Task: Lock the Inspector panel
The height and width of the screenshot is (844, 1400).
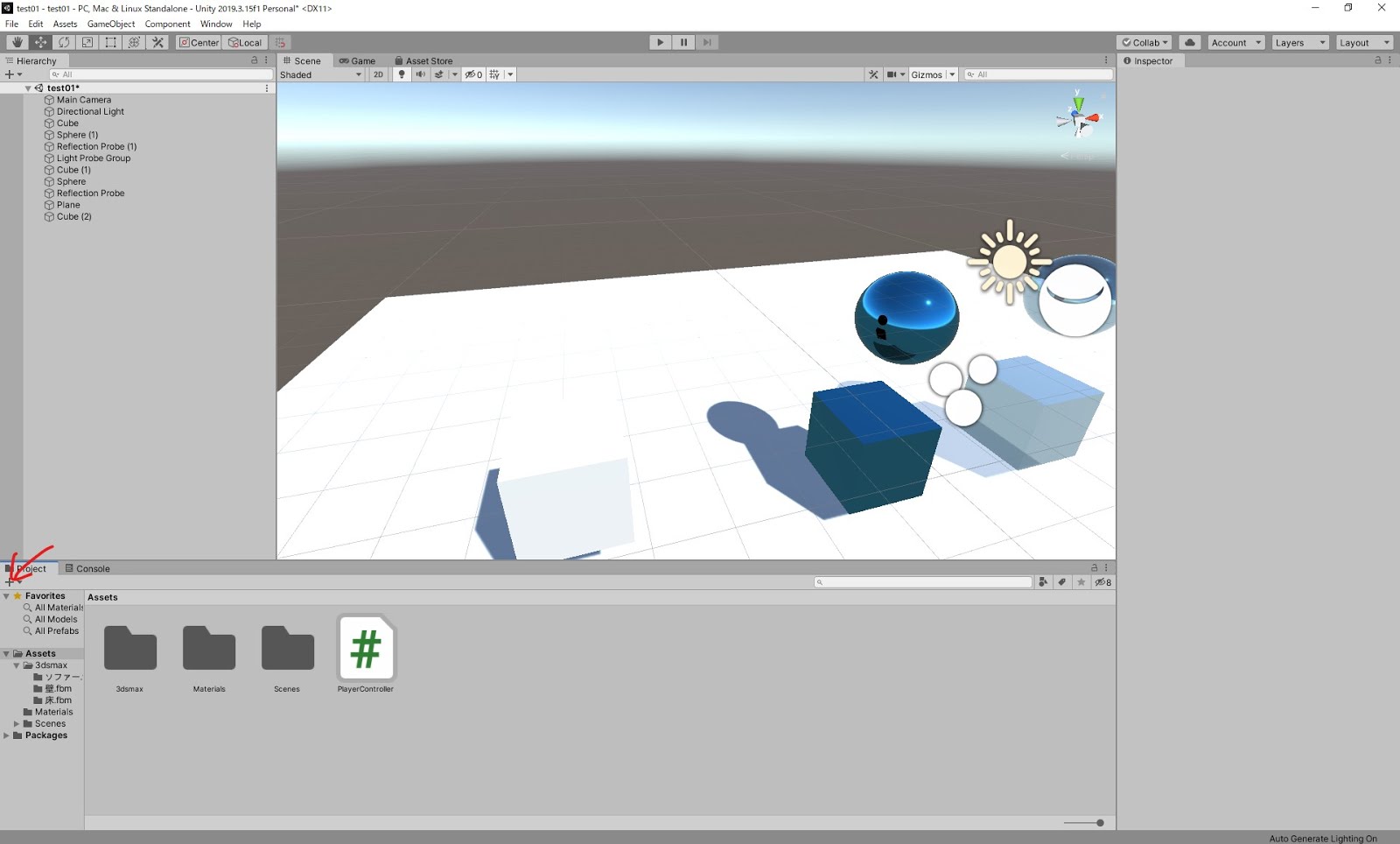Action: click(x=1377, y=60)
